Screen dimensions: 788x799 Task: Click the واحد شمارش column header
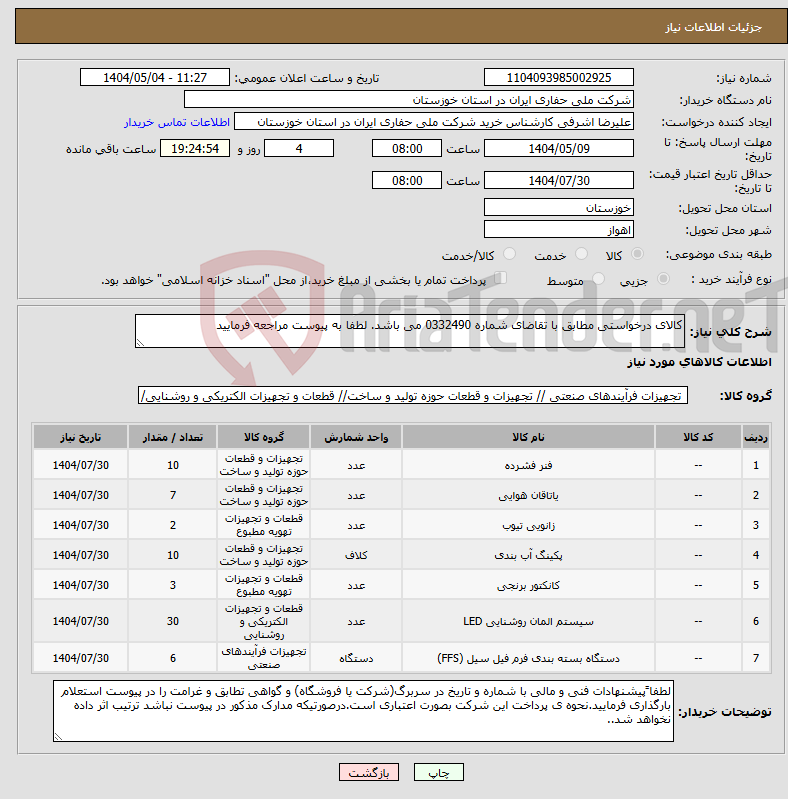(x=356, y=437)
